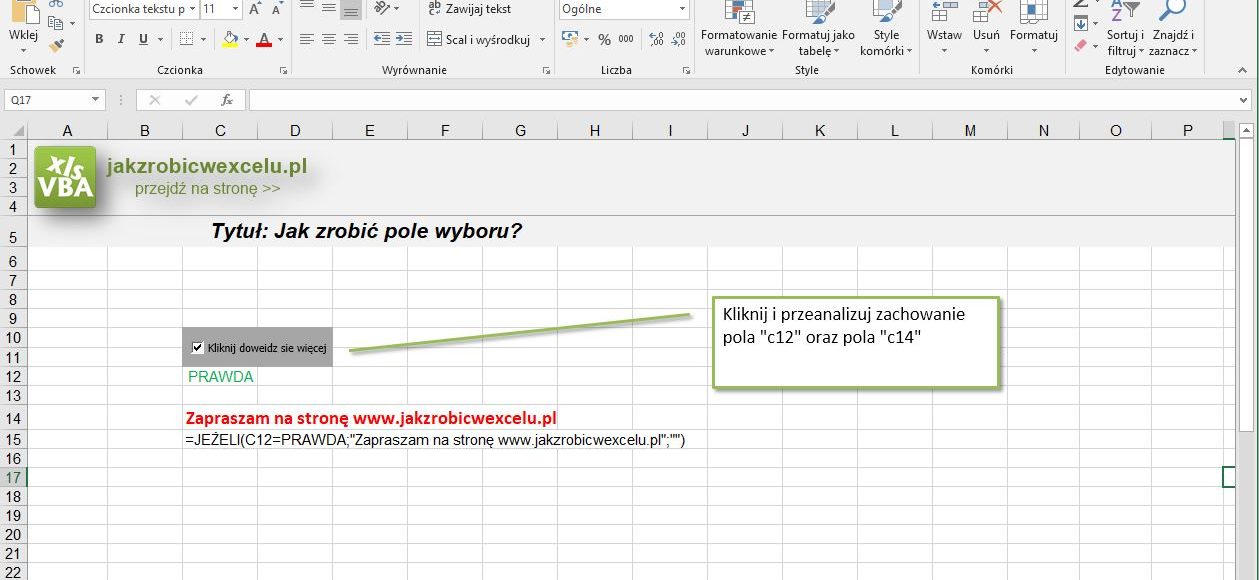Select row 12 header
Screen dimensions: 1259x580
click(x=13, y=377)
